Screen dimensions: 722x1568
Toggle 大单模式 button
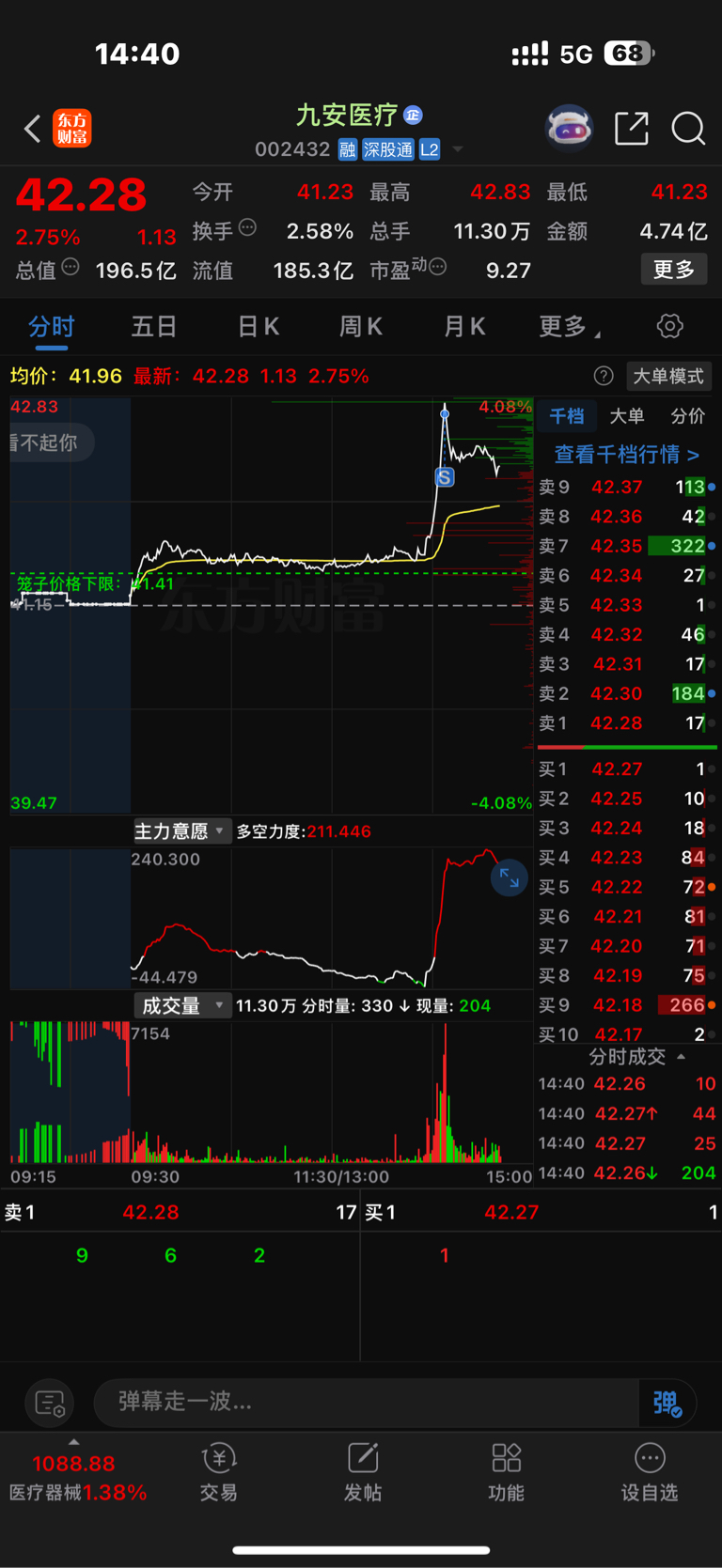pyautogui.click(x=667, y=376)
